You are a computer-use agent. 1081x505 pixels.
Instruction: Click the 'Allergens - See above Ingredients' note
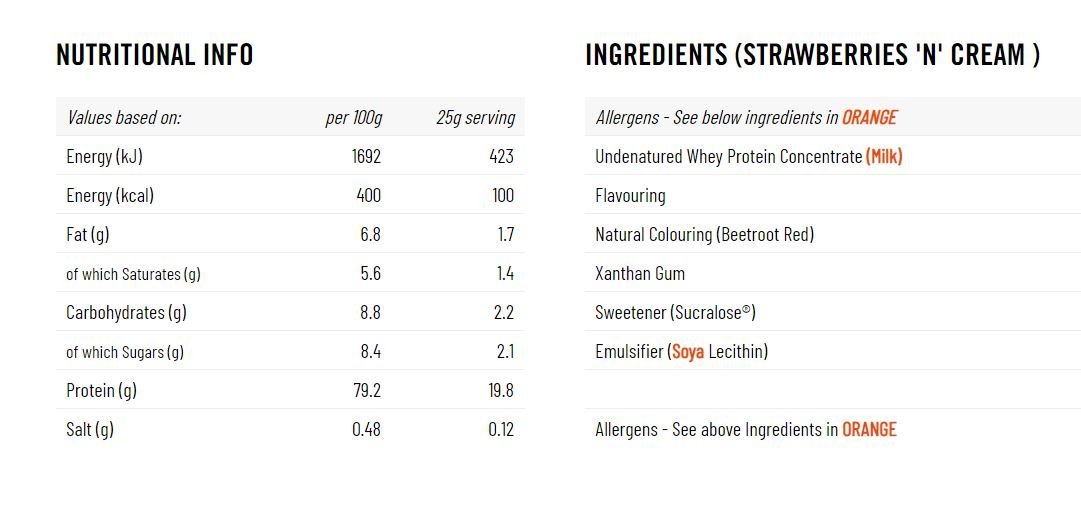745,429
